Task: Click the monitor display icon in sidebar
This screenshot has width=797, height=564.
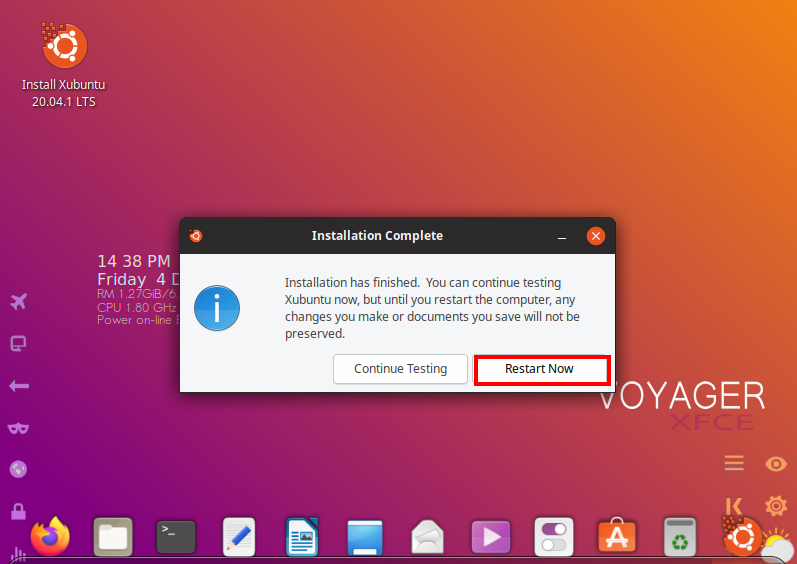Action: pyautogui.click(x=18, y=344)
